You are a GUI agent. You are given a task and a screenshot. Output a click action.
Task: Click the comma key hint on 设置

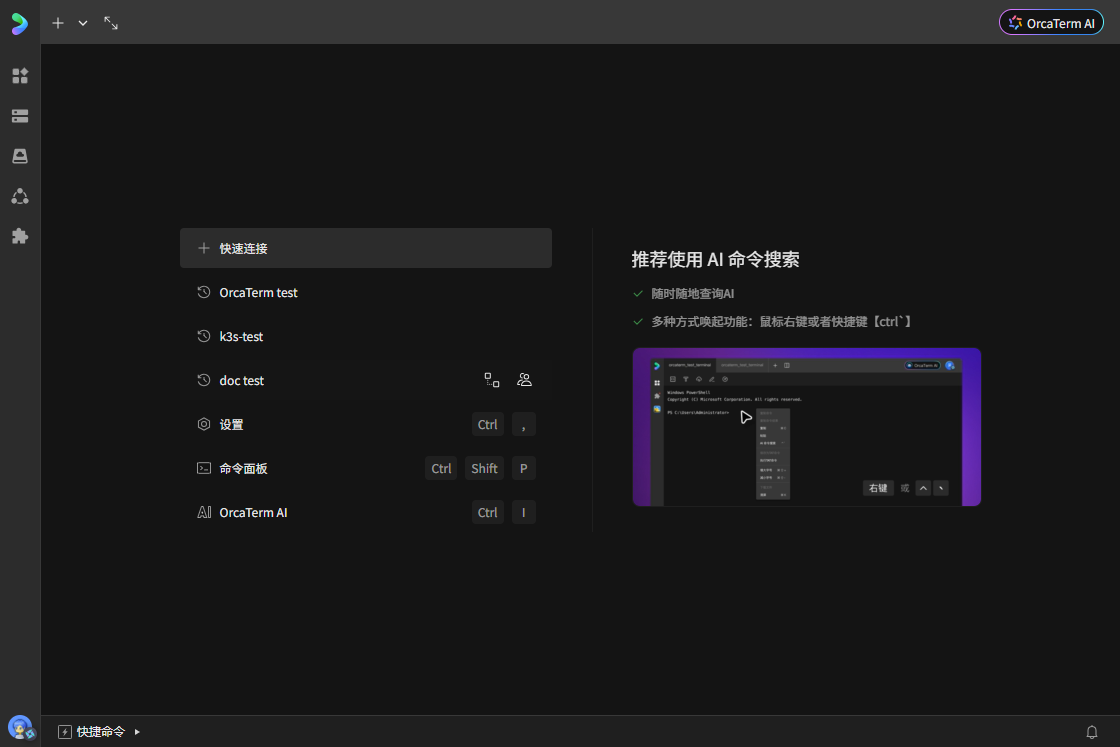pos(524,424)
